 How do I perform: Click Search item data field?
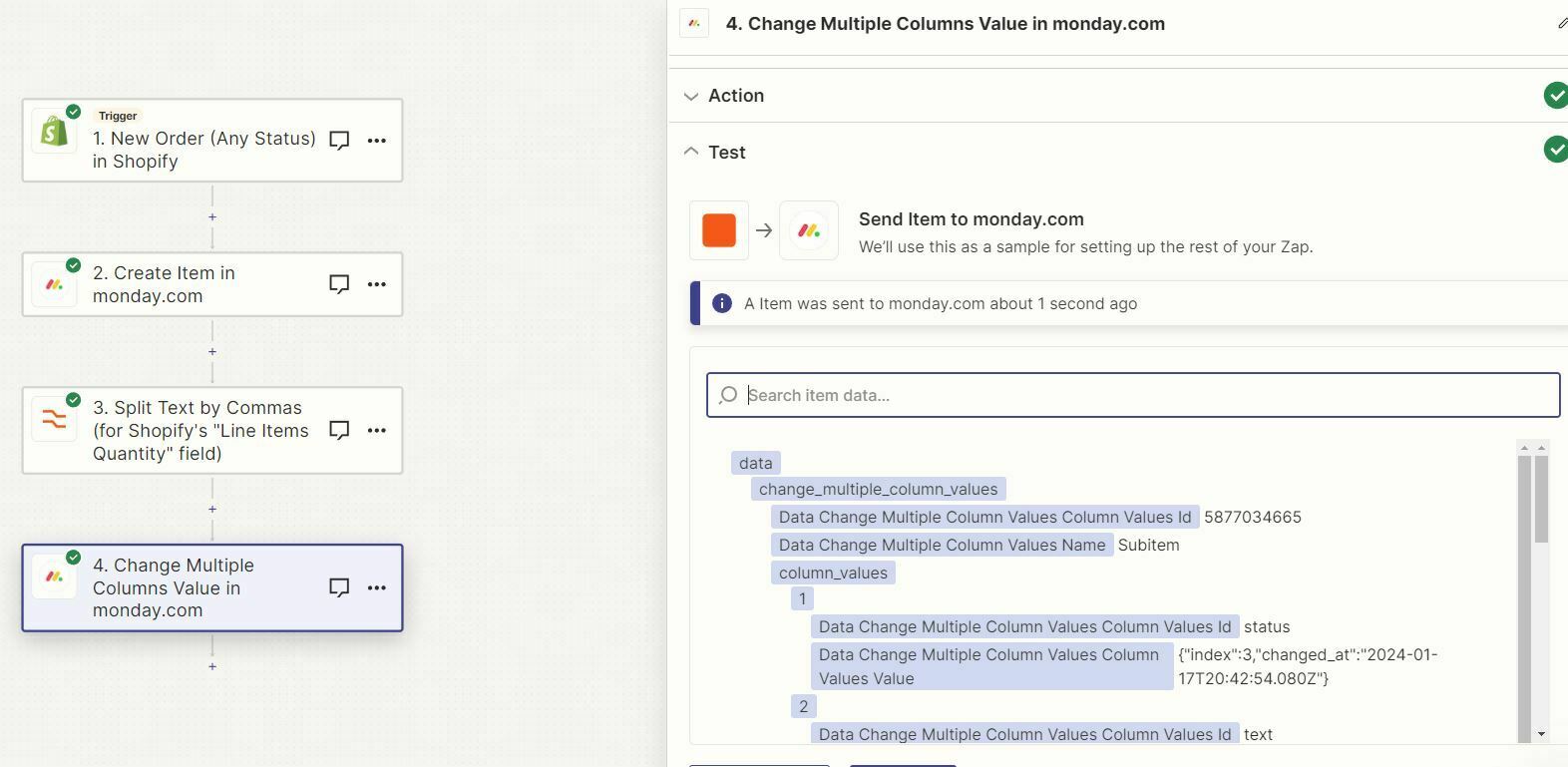tap(1133, 395)
